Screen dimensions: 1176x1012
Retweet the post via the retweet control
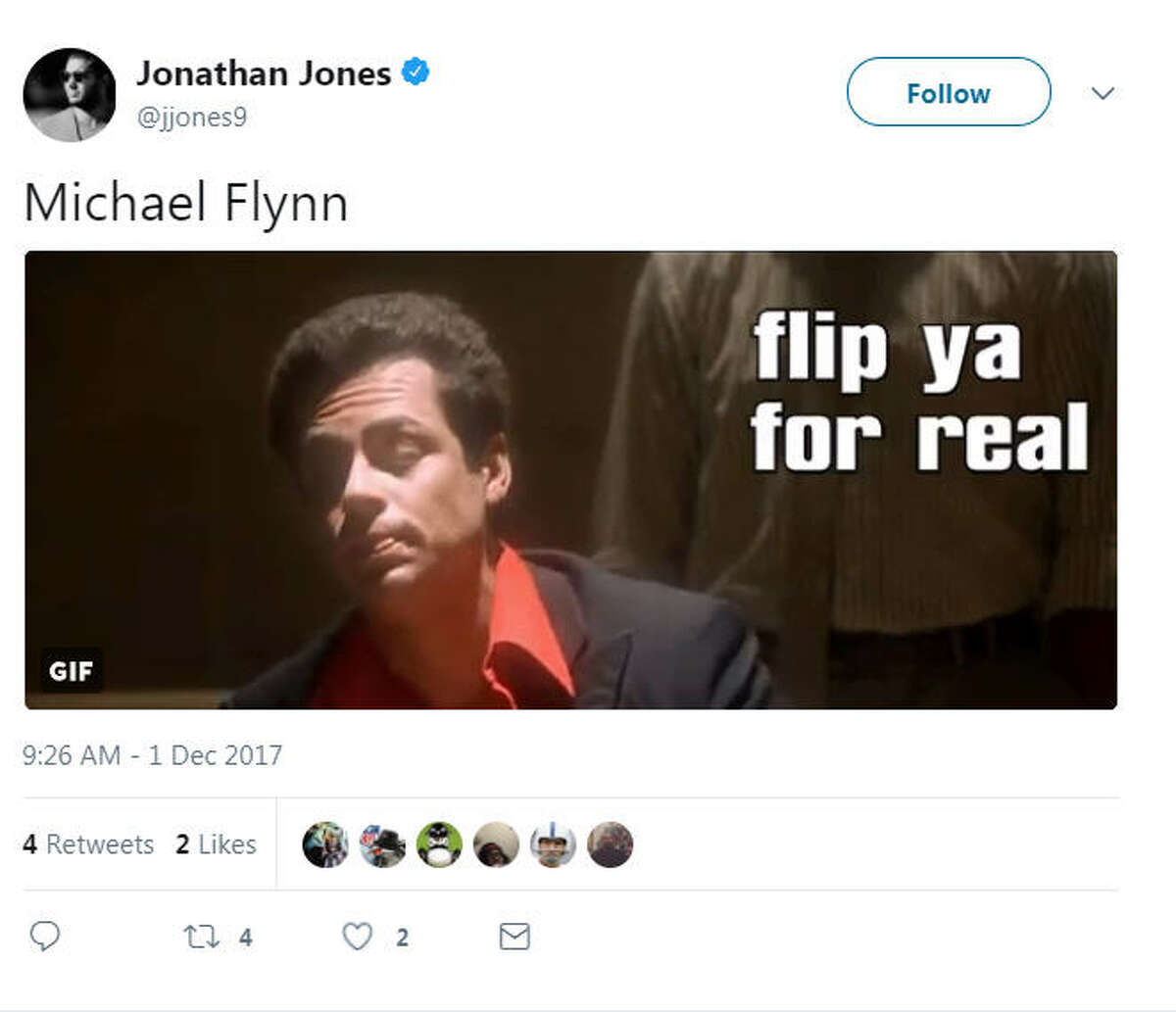tap(208, 938)
